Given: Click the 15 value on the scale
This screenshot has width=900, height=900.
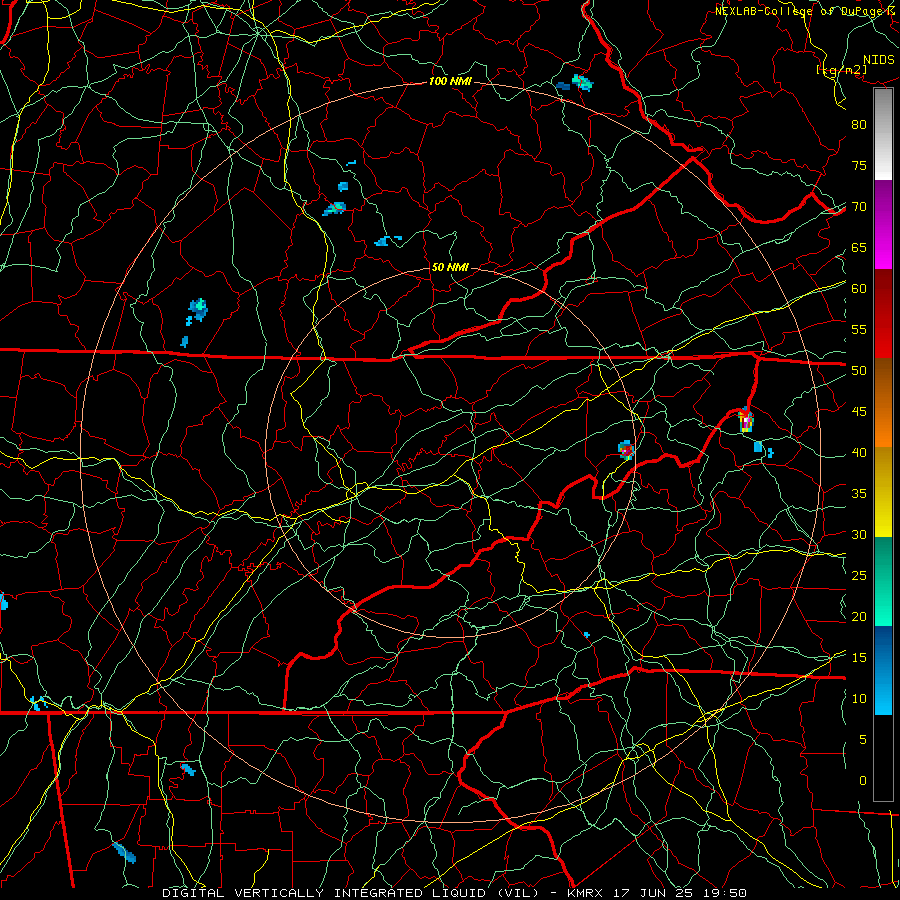Looking at the screenshot, I should pyautogui.click(x=859, y=658).
